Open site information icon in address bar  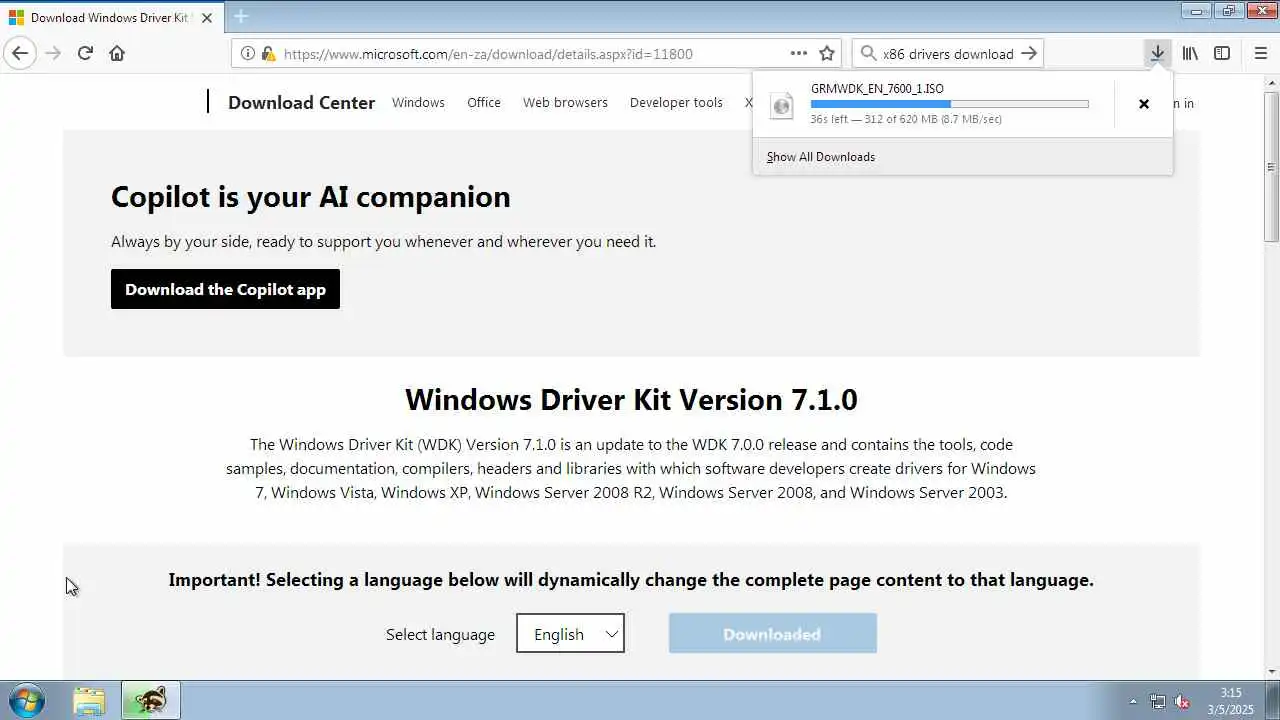(x=248, y=54)
